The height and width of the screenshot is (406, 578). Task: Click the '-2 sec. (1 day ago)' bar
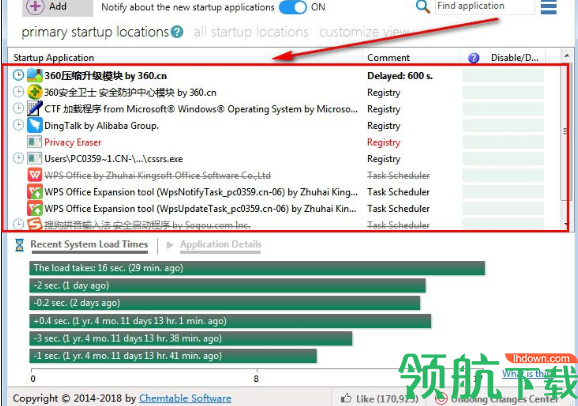click(227, 285)
